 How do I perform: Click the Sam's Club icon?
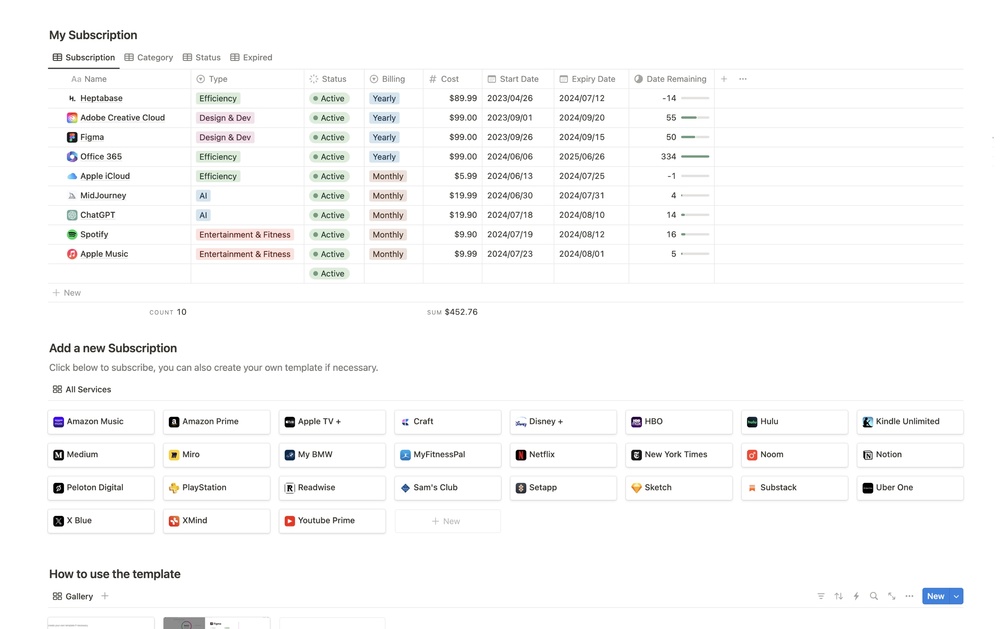[x=405, y=488]
